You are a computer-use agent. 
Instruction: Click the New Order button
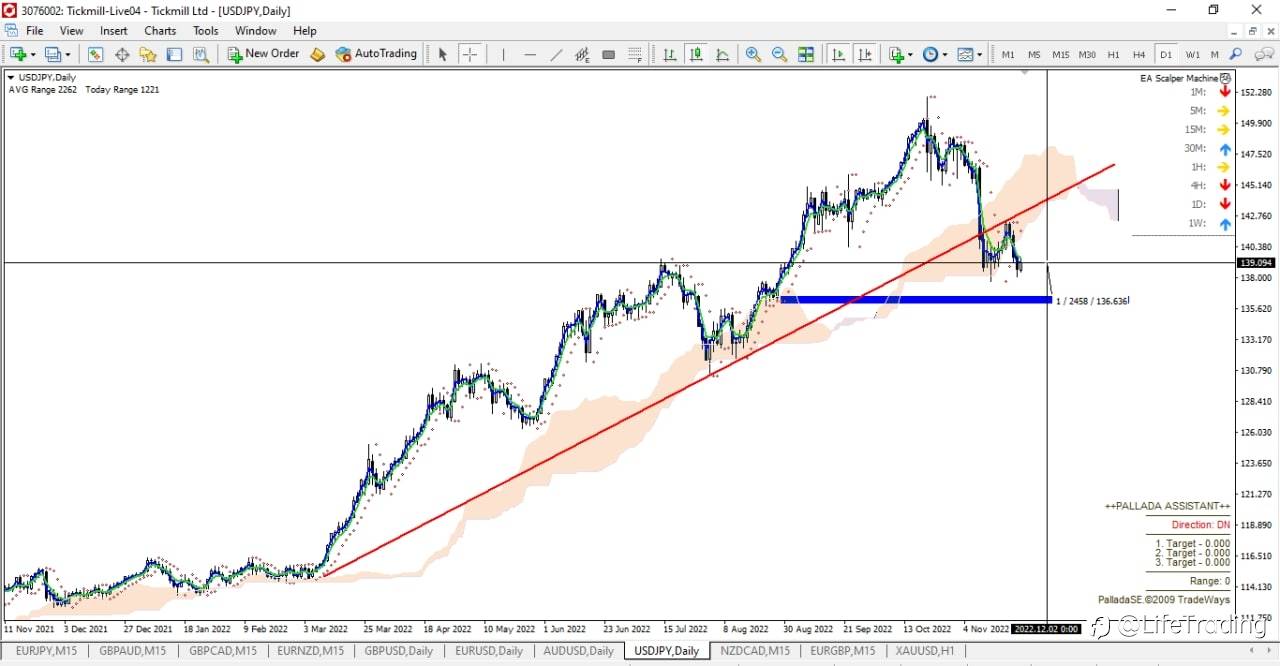coord(264,54)
